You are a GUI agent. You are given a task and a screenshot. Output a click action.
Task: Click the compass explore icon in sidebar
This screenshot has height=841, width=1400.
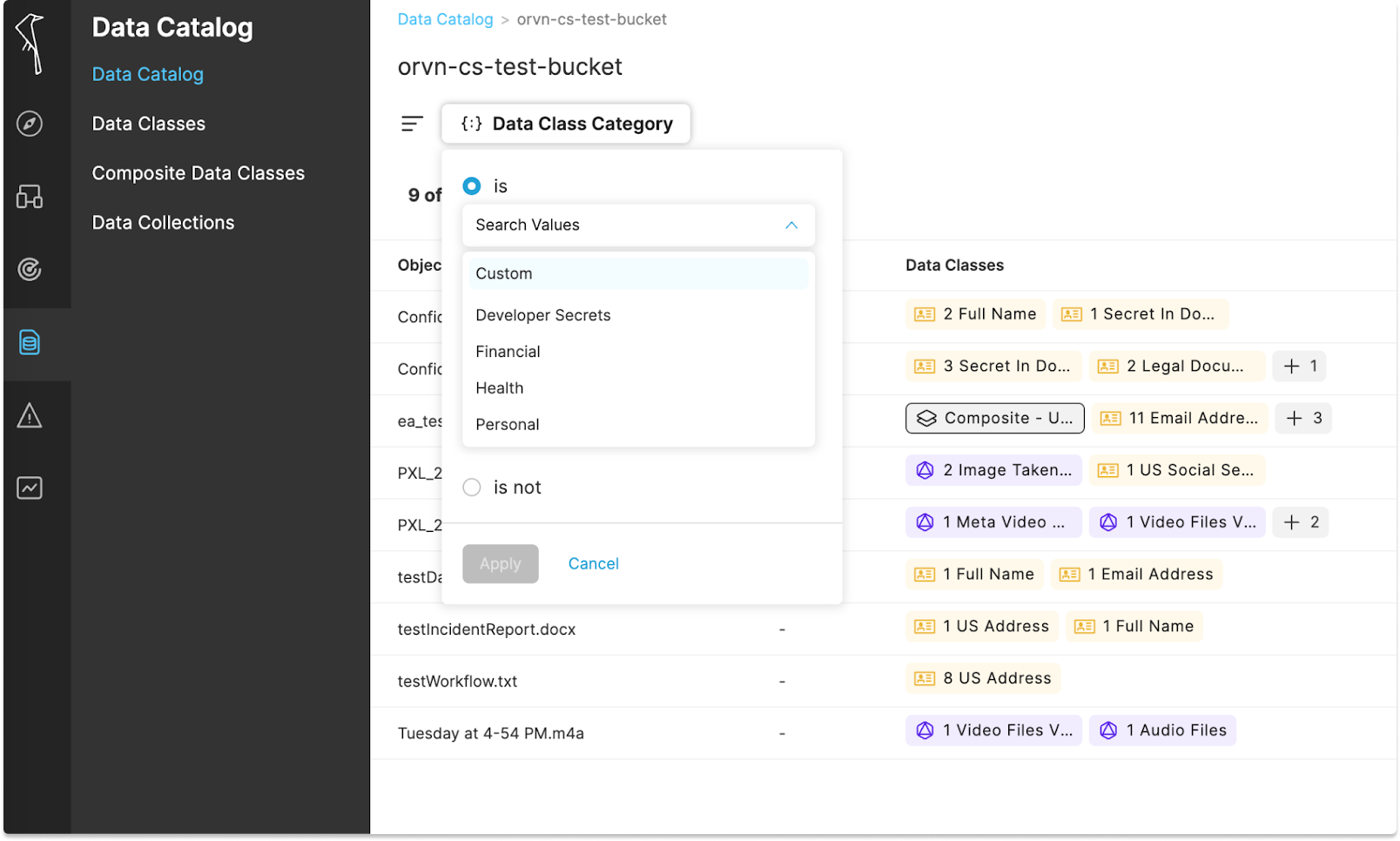[x=30, y=124]
